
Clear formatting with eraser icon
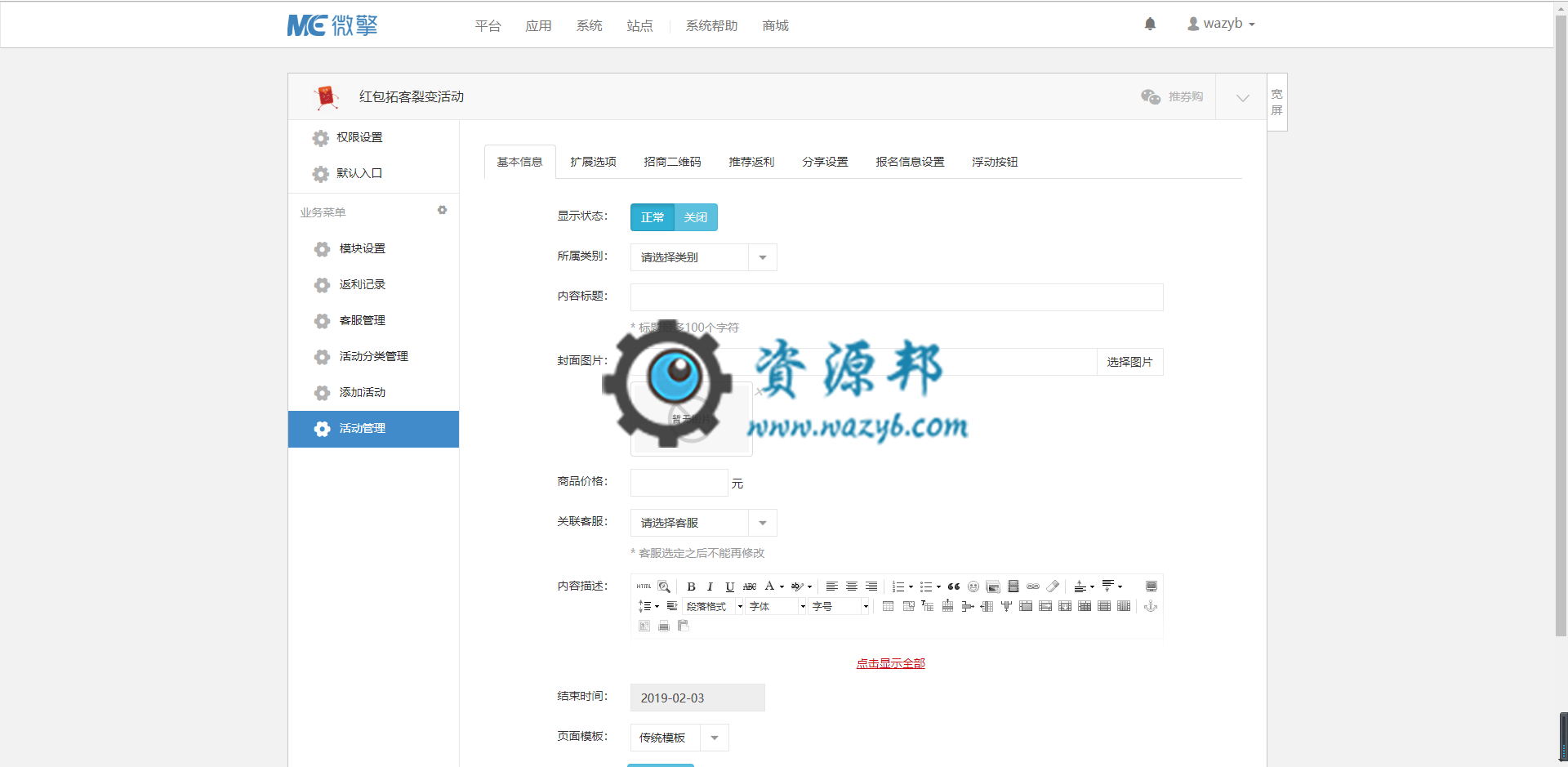point(1053,586)
